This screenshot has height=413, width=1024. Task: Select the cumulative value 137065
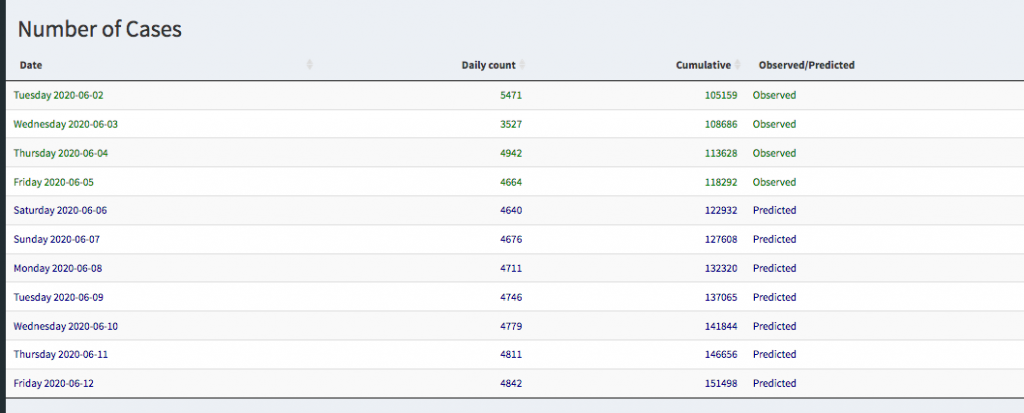[x=719, y=297]
